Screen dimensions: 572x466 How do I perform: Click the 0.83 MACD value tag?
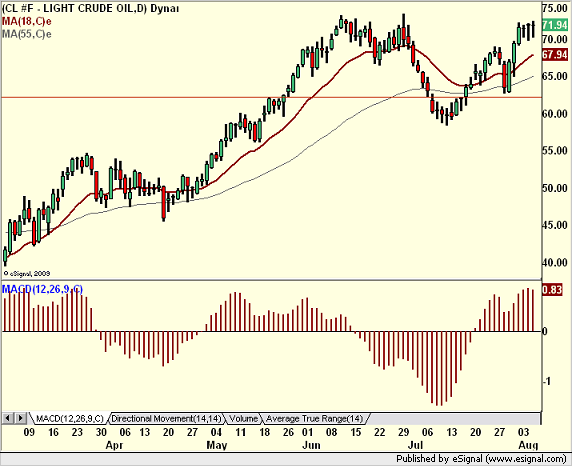(552, 290)
